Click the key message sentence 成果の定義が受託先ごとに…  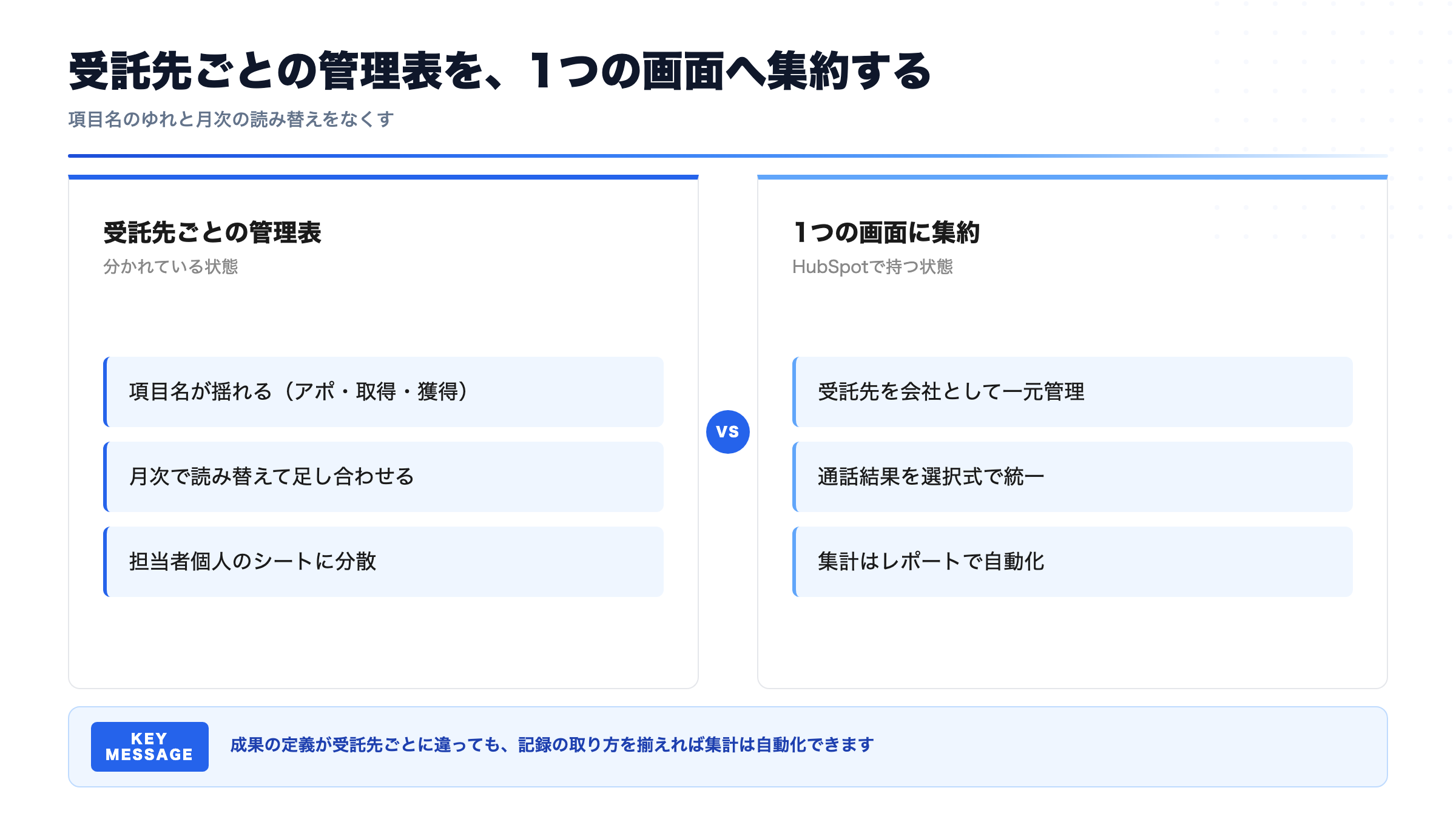coord(552,745)
